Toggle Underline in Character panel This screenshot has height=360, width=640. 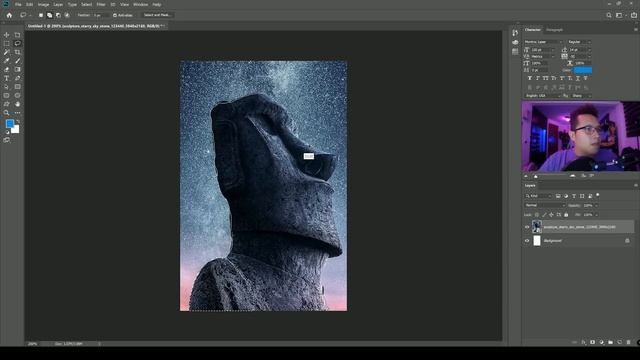tap(578, 78)
